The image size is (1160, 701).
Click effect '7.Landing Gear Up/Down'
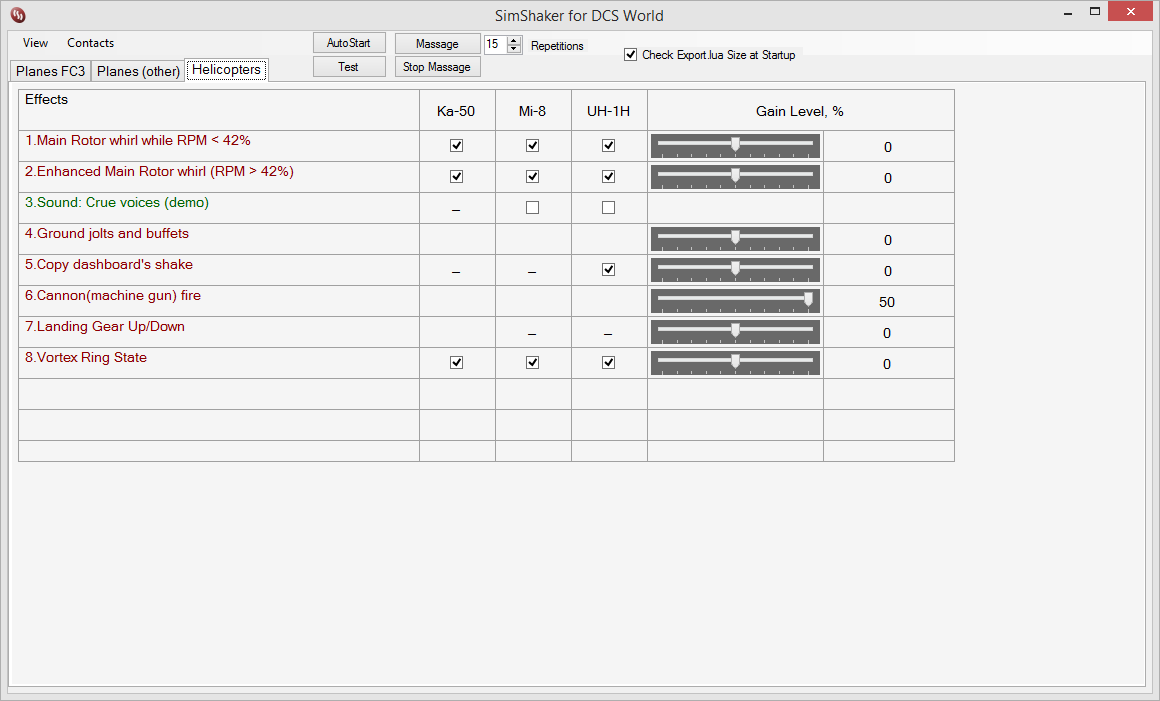click(x=104, y=327)
